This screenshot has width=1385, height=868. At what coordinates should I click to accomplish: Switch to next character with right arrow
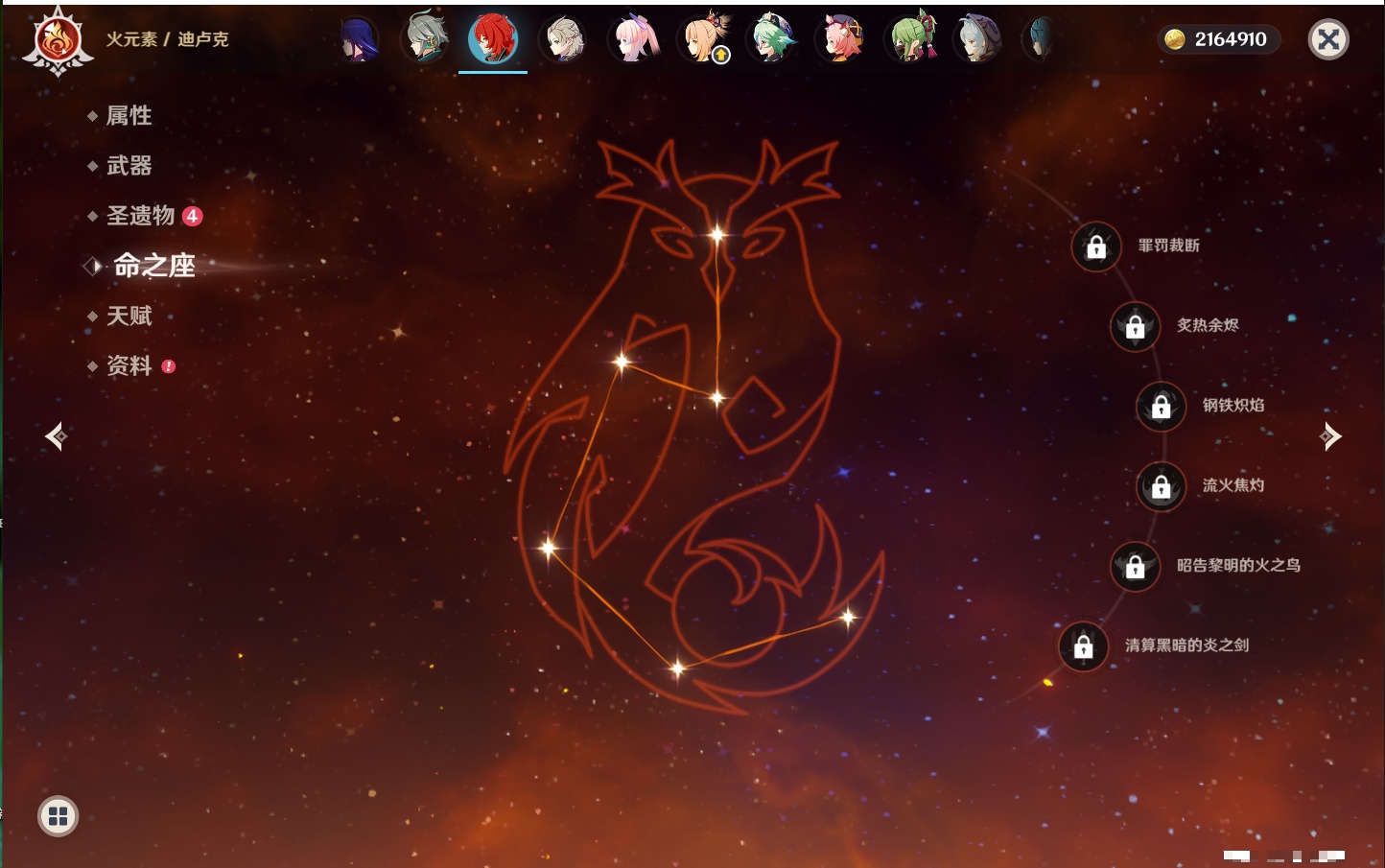[x=1330, y=436]
